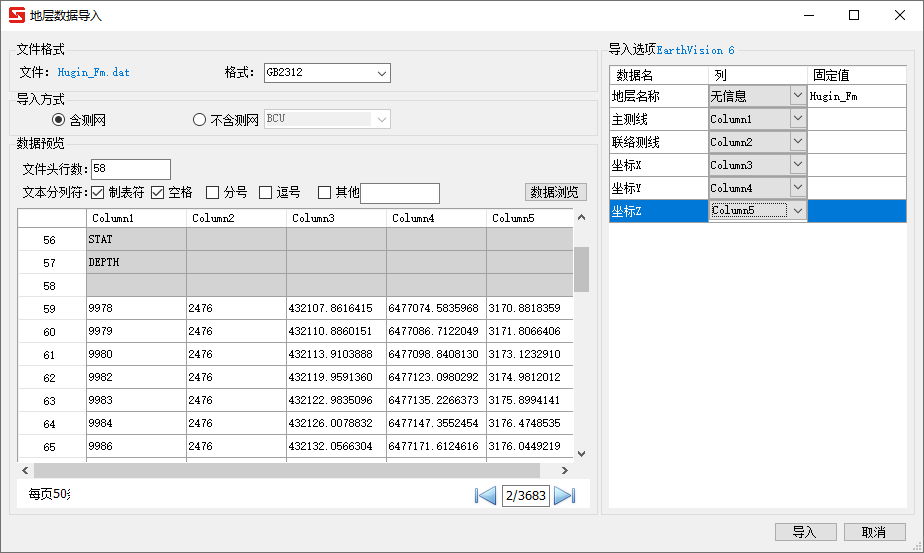
Task: Click the 数据浏览 button
Action: [555, 192]
